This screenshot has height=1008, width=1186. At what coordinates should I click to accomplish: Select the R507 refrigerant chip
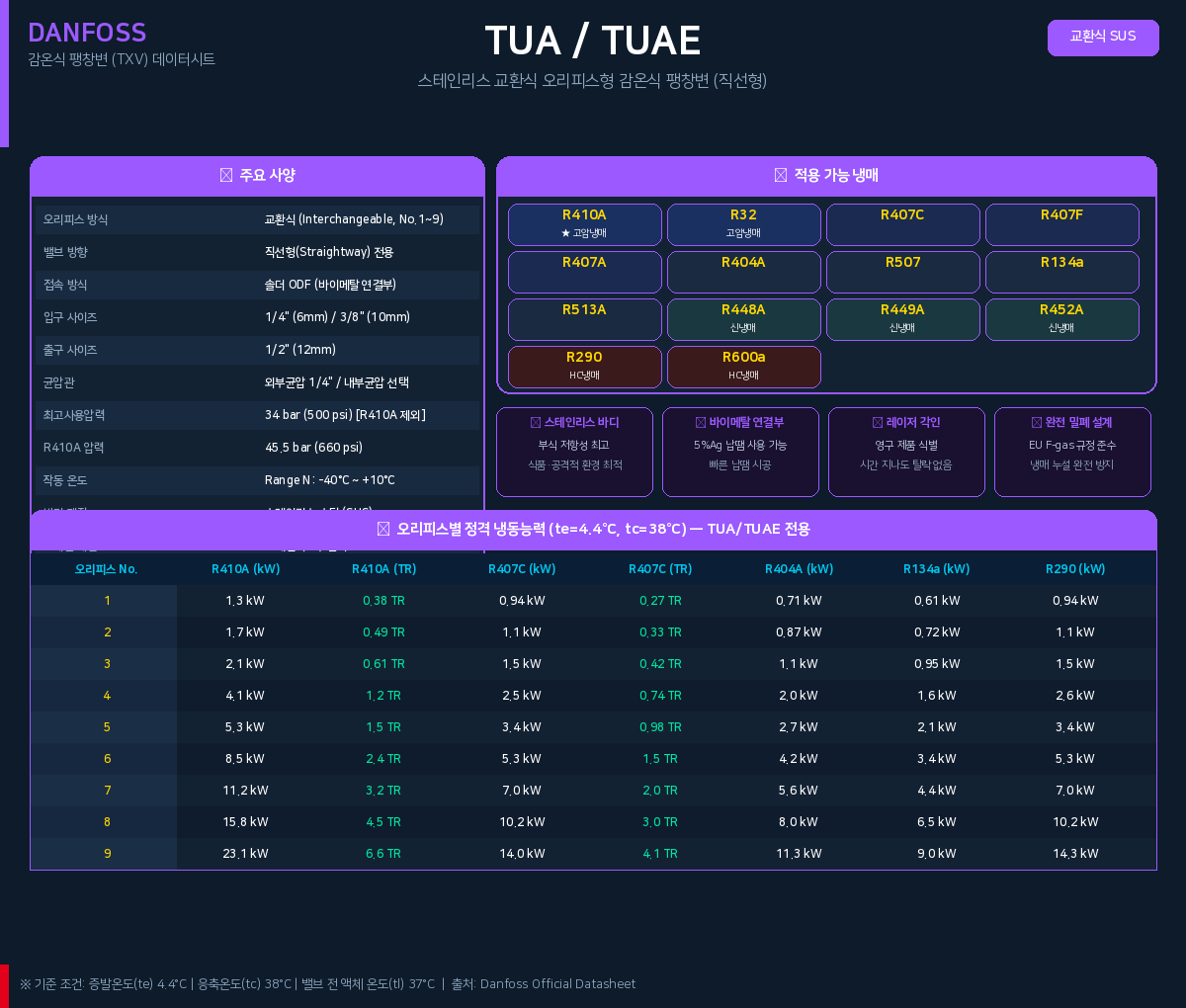(903, 272)
